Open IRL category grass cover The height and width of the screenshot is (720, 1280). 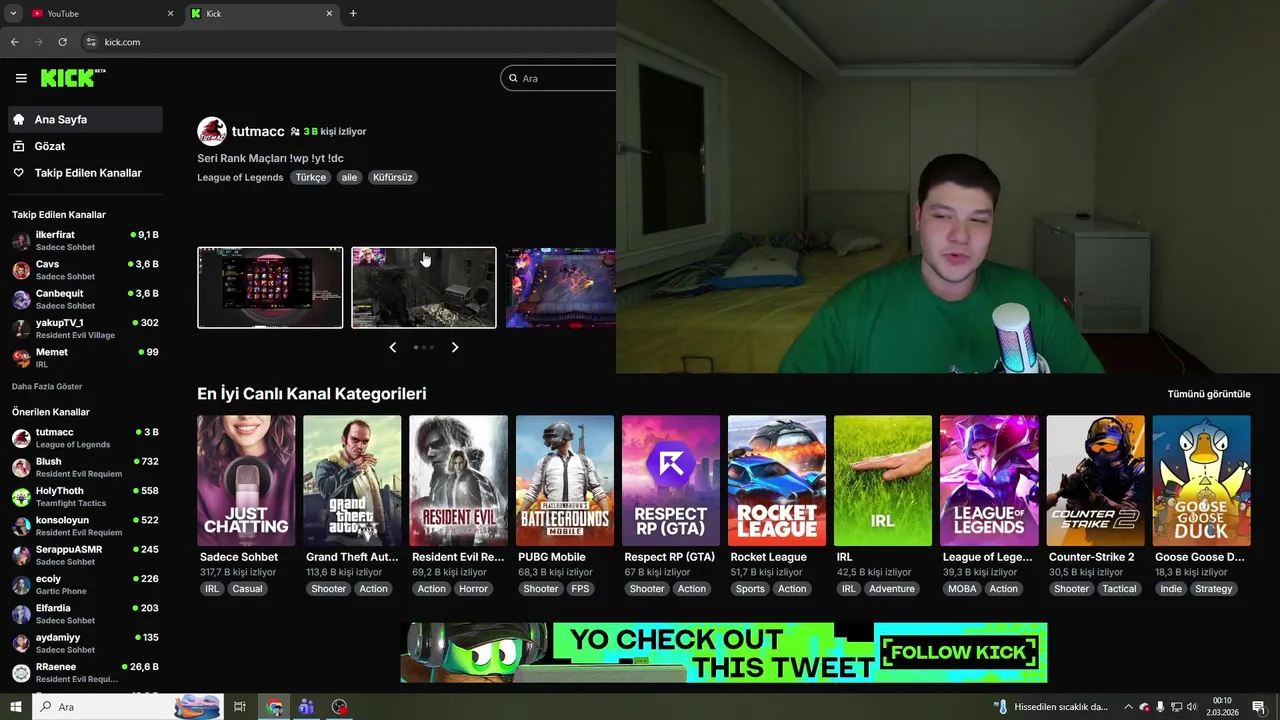[883, 480]
